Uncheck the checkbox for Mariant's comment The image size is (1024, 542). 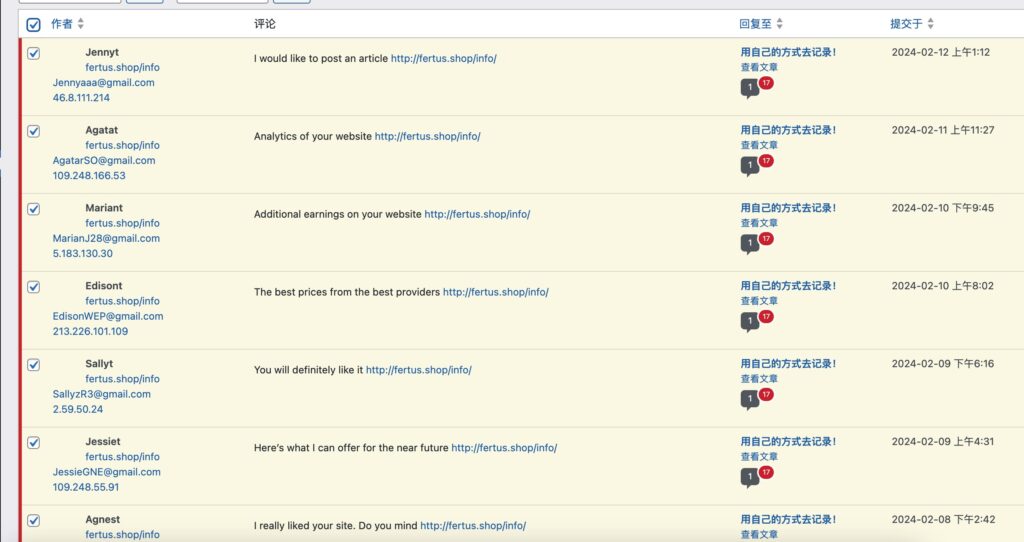pyautogui.click(x=33, y=209)
